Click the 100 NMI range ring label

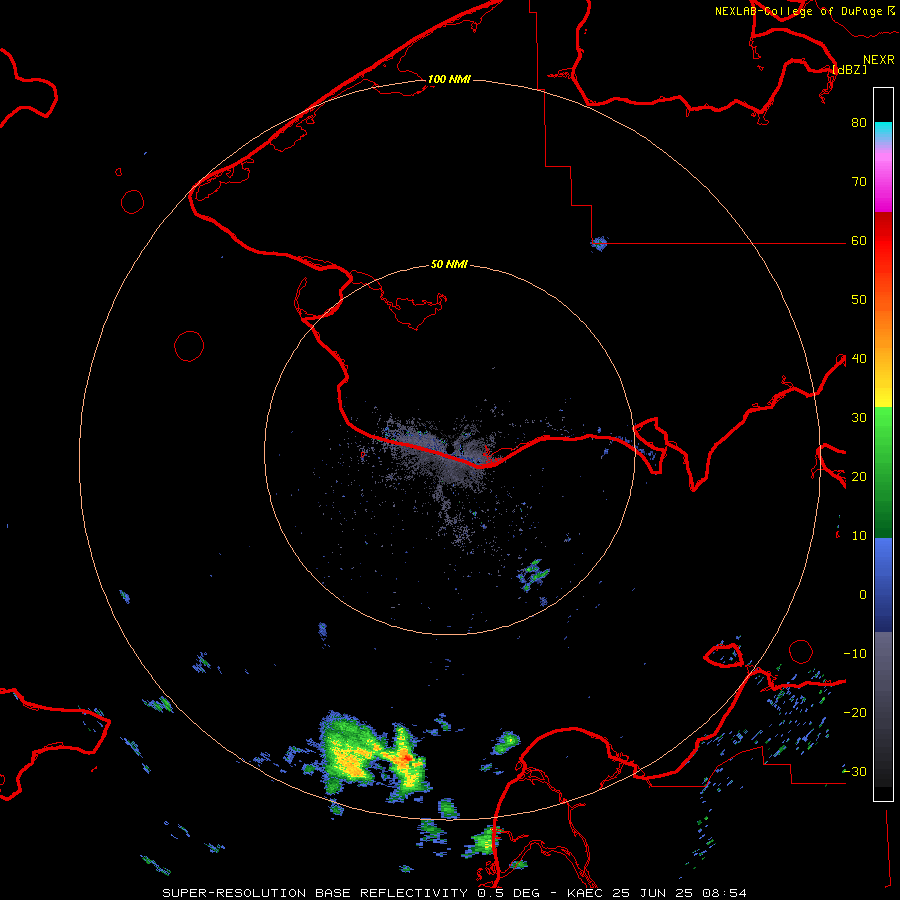pos(449,79)
